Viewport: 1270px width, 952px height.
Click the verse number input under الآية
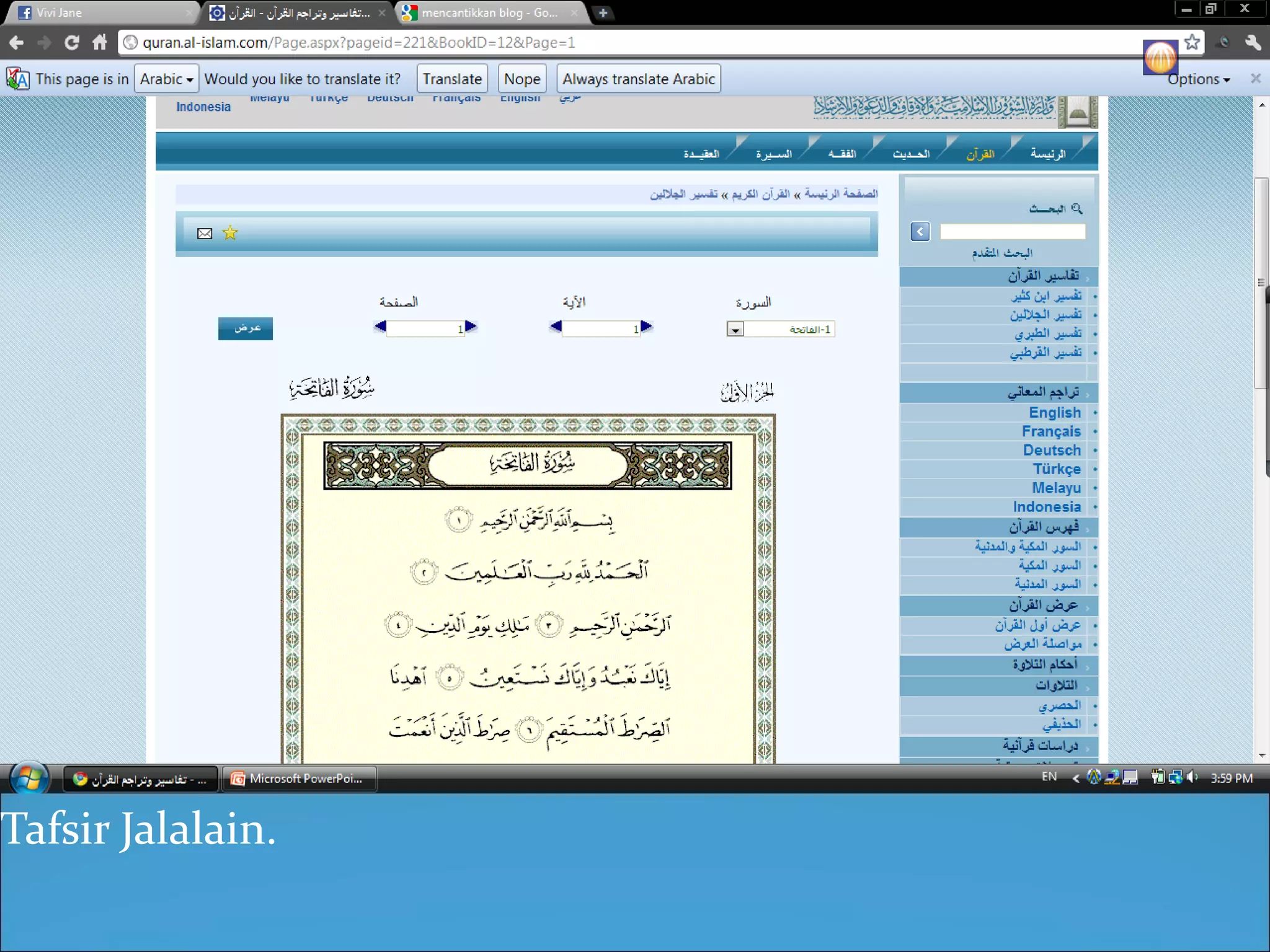[601, 328]
